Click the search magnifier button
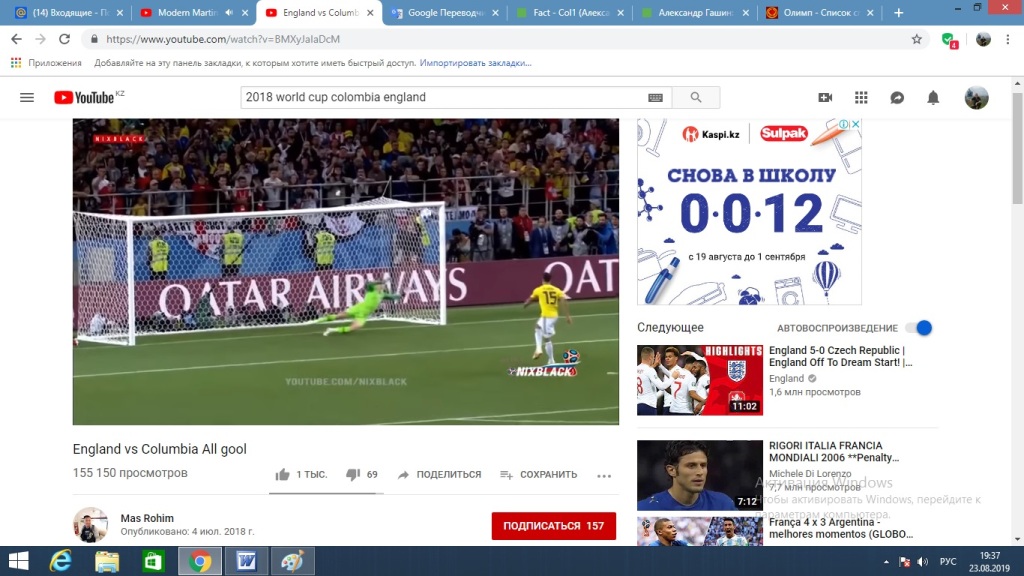The height and width of the screenshot is (576, 1024). tap(696, 97)
